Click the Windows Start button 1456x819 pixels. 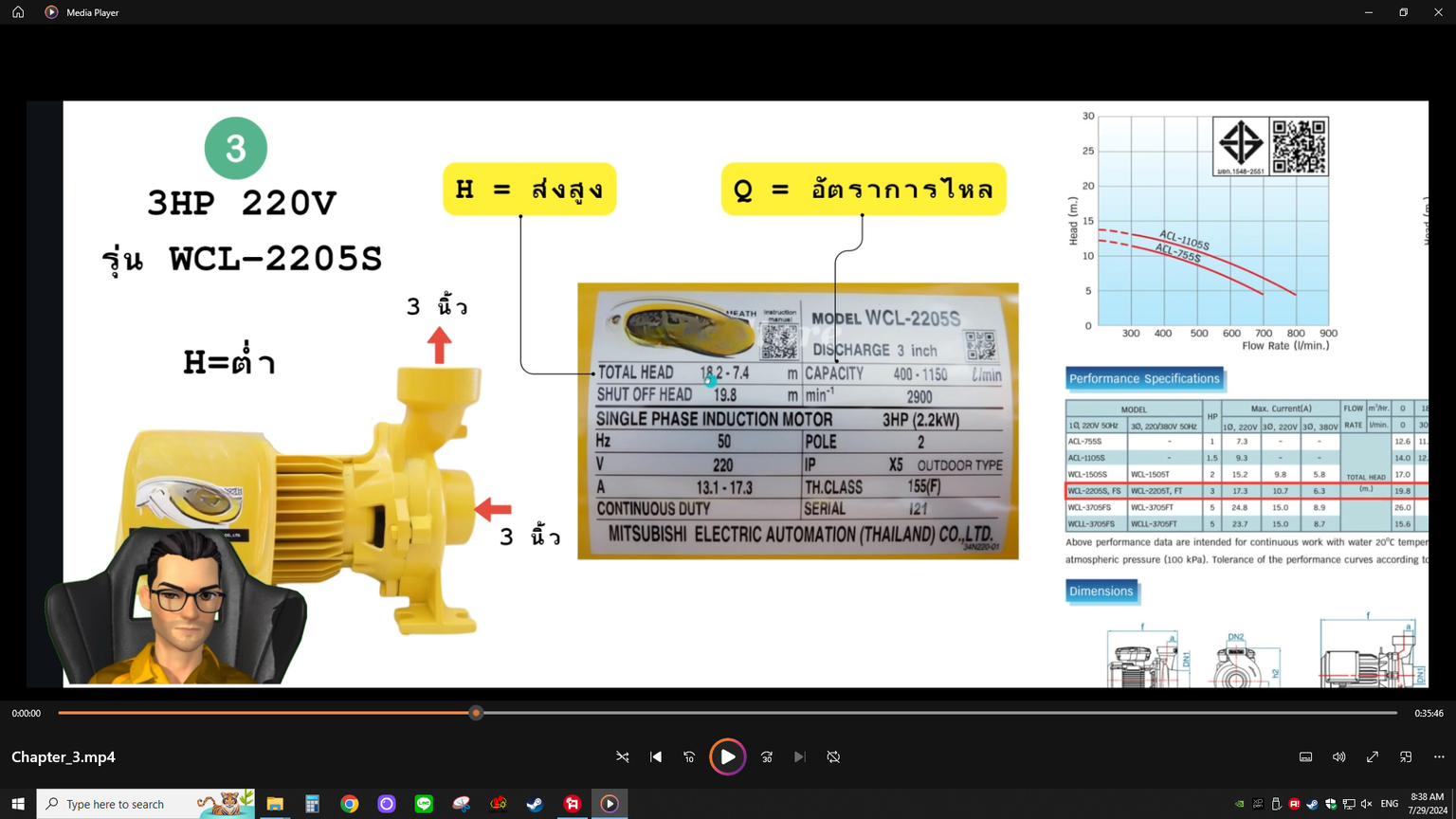tap(18, 804)
